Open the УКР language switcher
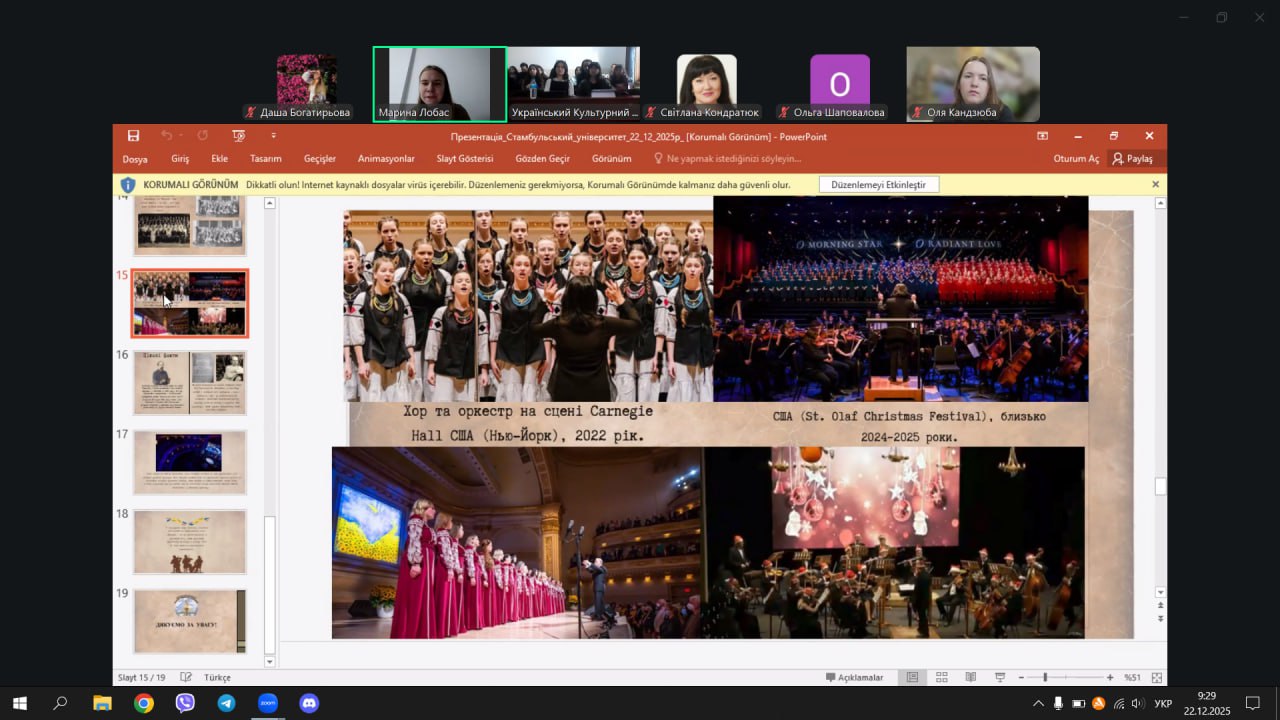Image resolution: width=1280 pixels, height=720 pixels. point(1163,704)
